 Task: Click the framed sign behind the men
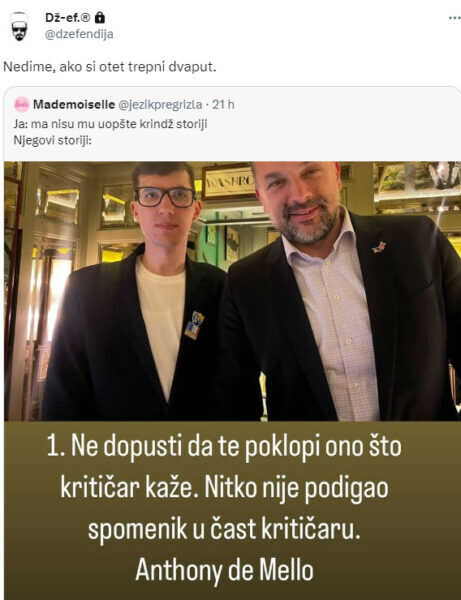229,183
